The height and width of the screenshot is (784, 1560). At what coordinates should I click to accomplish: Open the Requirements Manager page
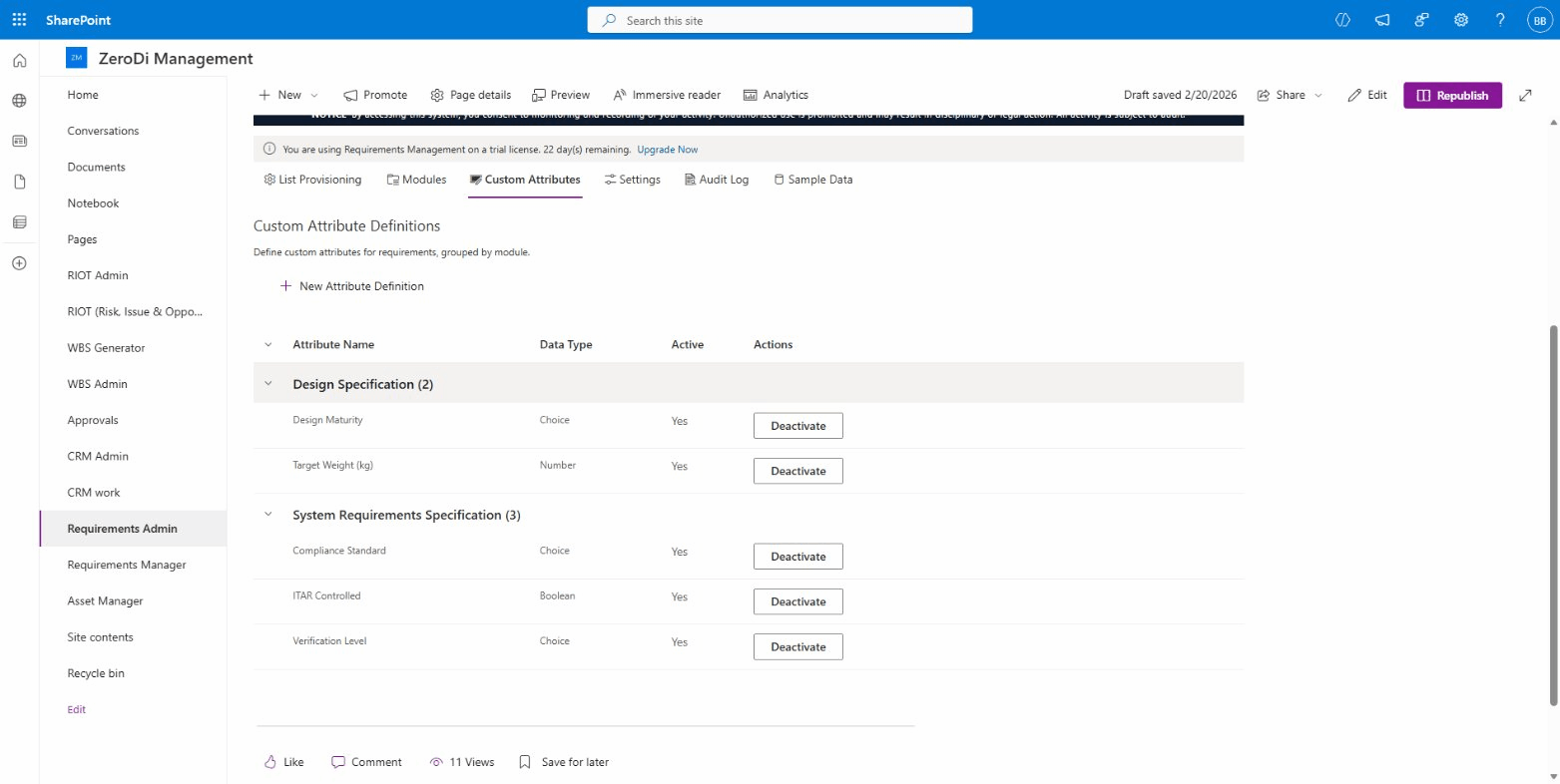click(x=127, y=565)
